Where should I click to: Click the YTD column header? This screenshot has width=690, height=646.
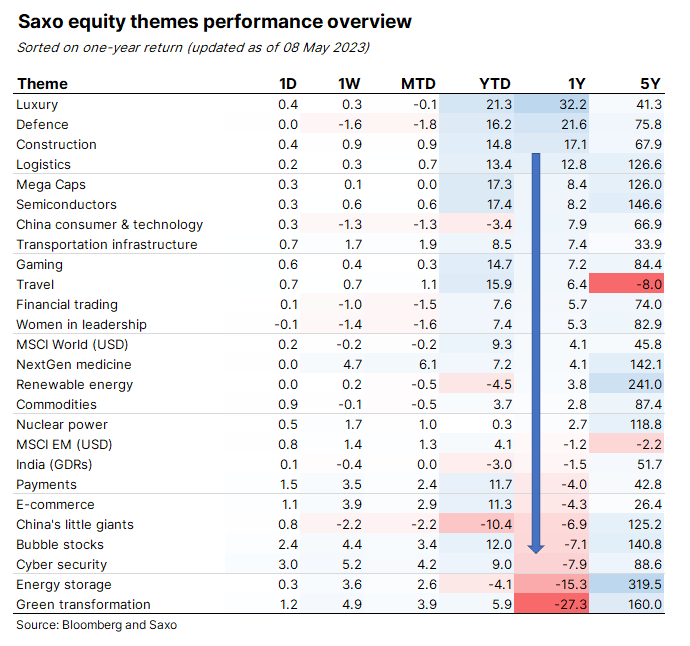(x=495, y=84)
